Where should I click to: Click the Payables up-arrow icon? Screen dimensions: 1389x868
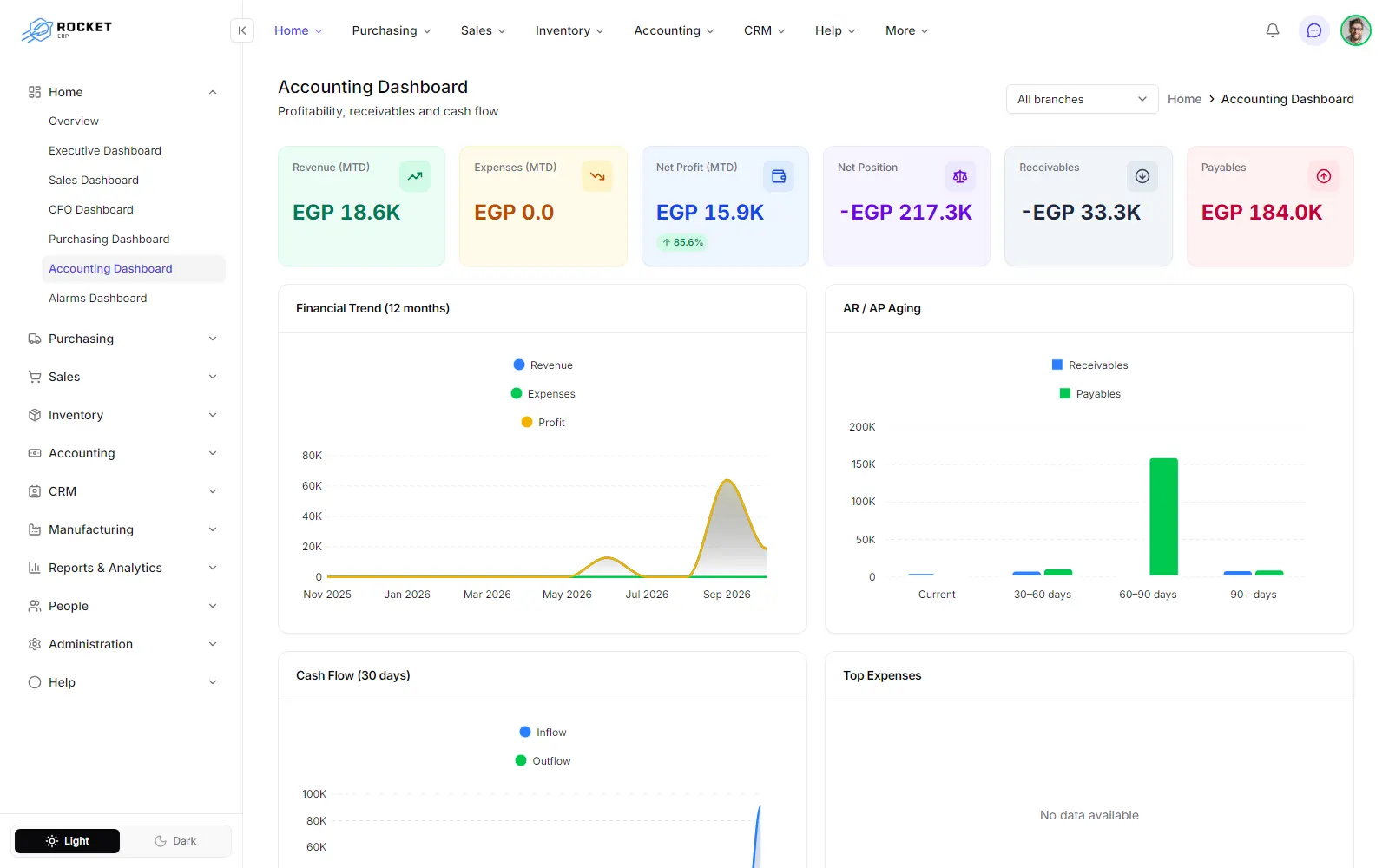pos(1324,176)
